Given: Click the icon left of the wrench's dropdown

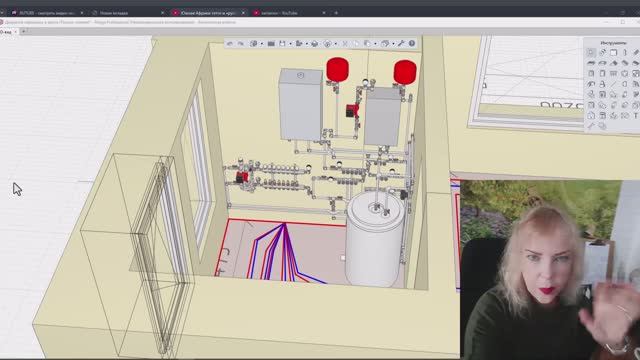Looking at the screenshot, I should click(385, 44).
